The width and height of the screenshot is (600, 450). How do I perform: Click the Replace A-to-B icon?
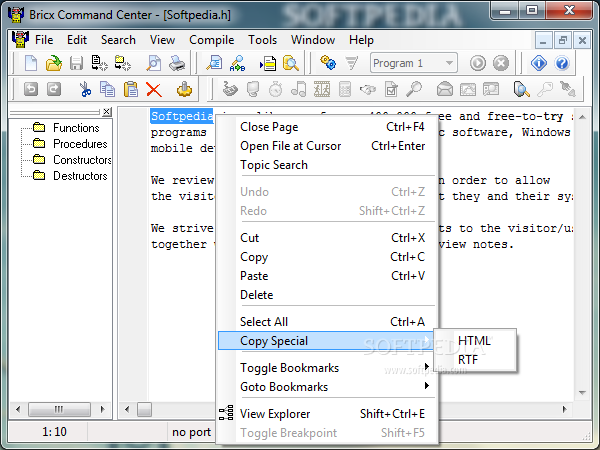(237, 63)
